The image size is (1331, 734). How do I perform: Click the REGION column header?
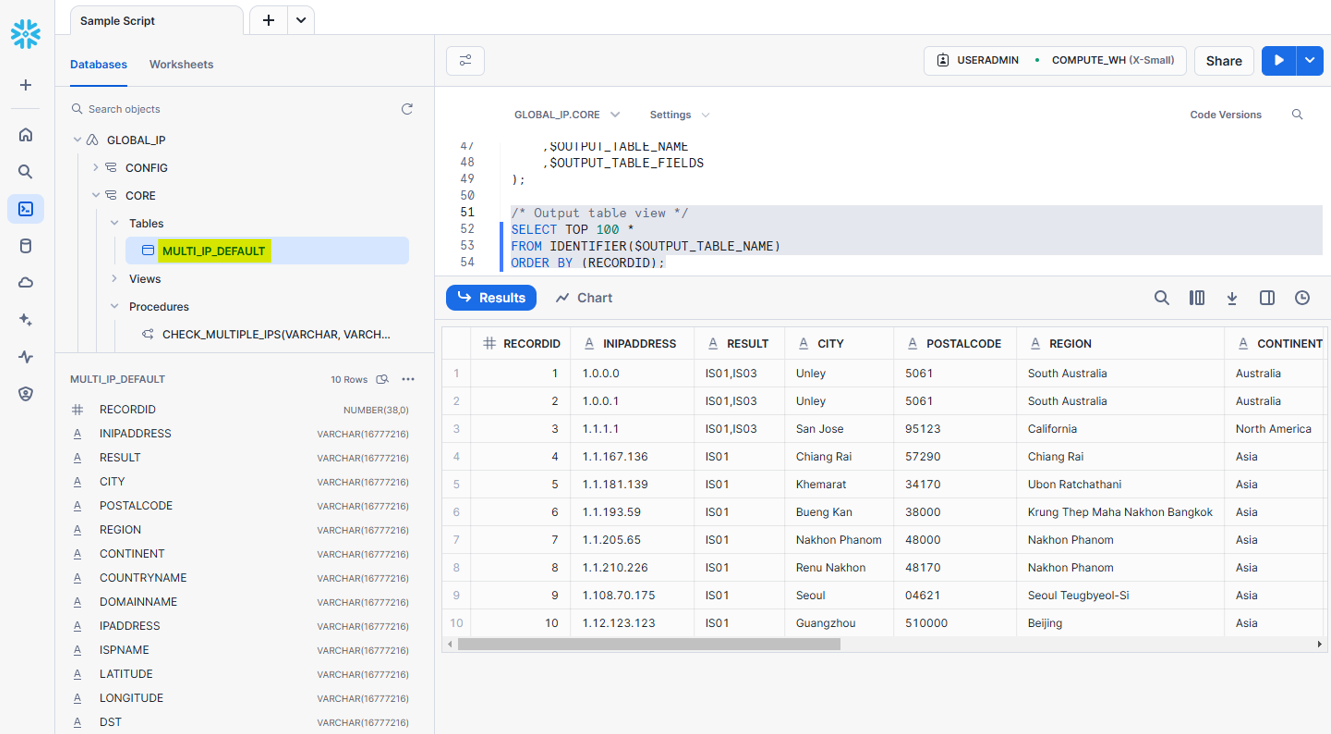coord(1120,343)
